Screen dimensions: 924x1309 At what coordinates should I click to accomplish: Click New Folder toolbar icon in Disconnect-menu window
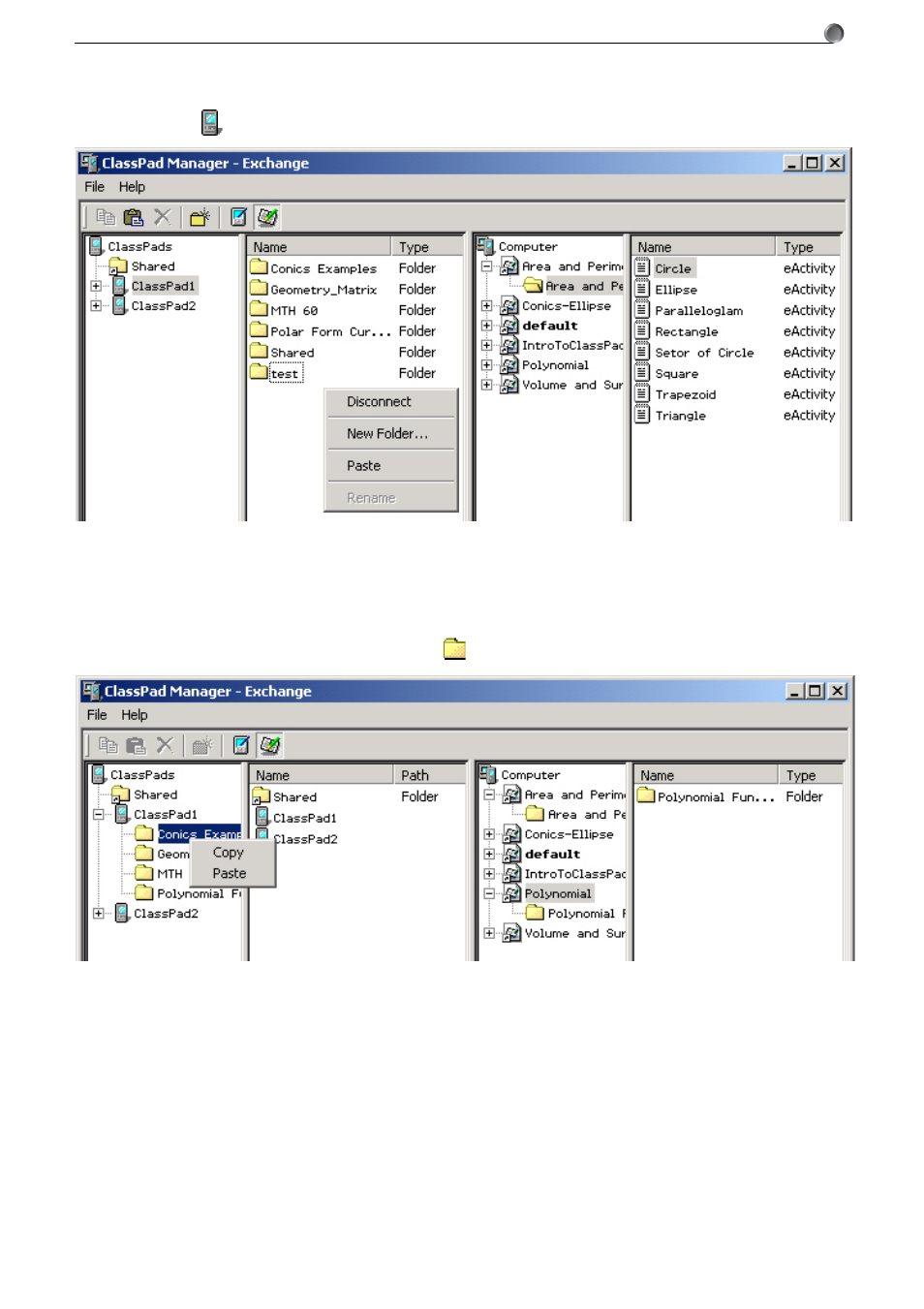[200, 217]
